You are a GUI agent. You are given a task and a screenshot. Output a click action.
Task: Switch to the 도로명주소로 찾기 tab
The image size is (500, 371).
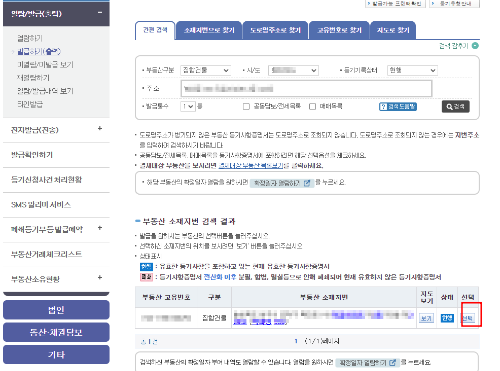275,30
